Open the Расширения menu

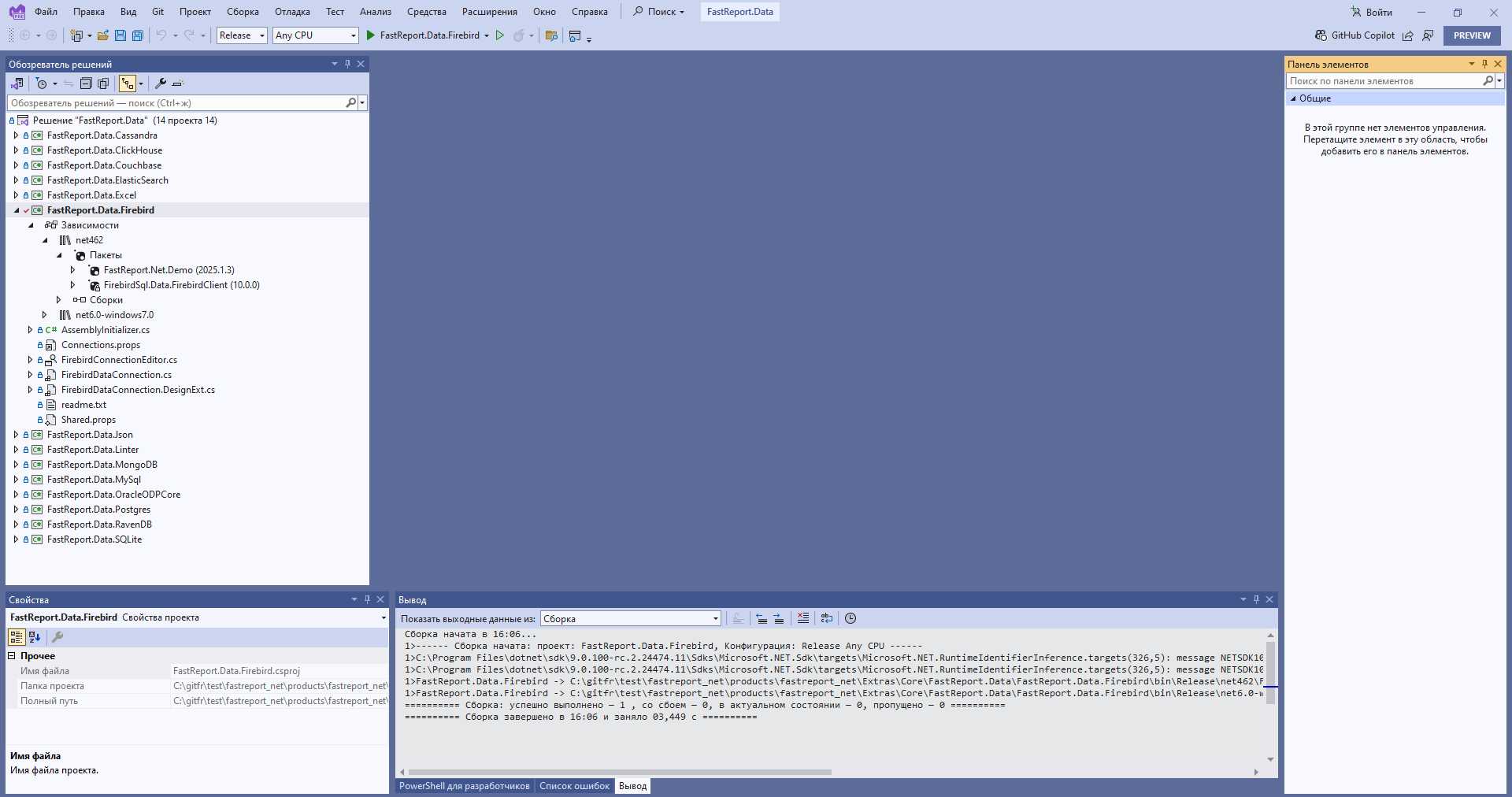pyautogui.click(x=489, y=12)
